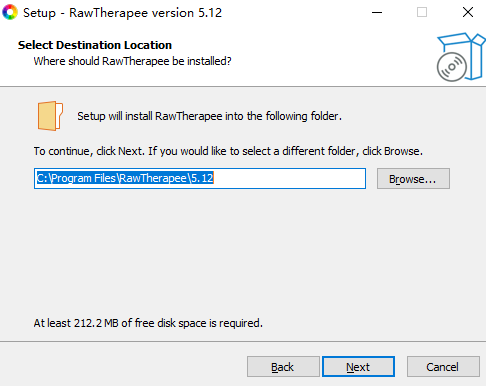Close the RawTherapee setup window

point(468,13)
